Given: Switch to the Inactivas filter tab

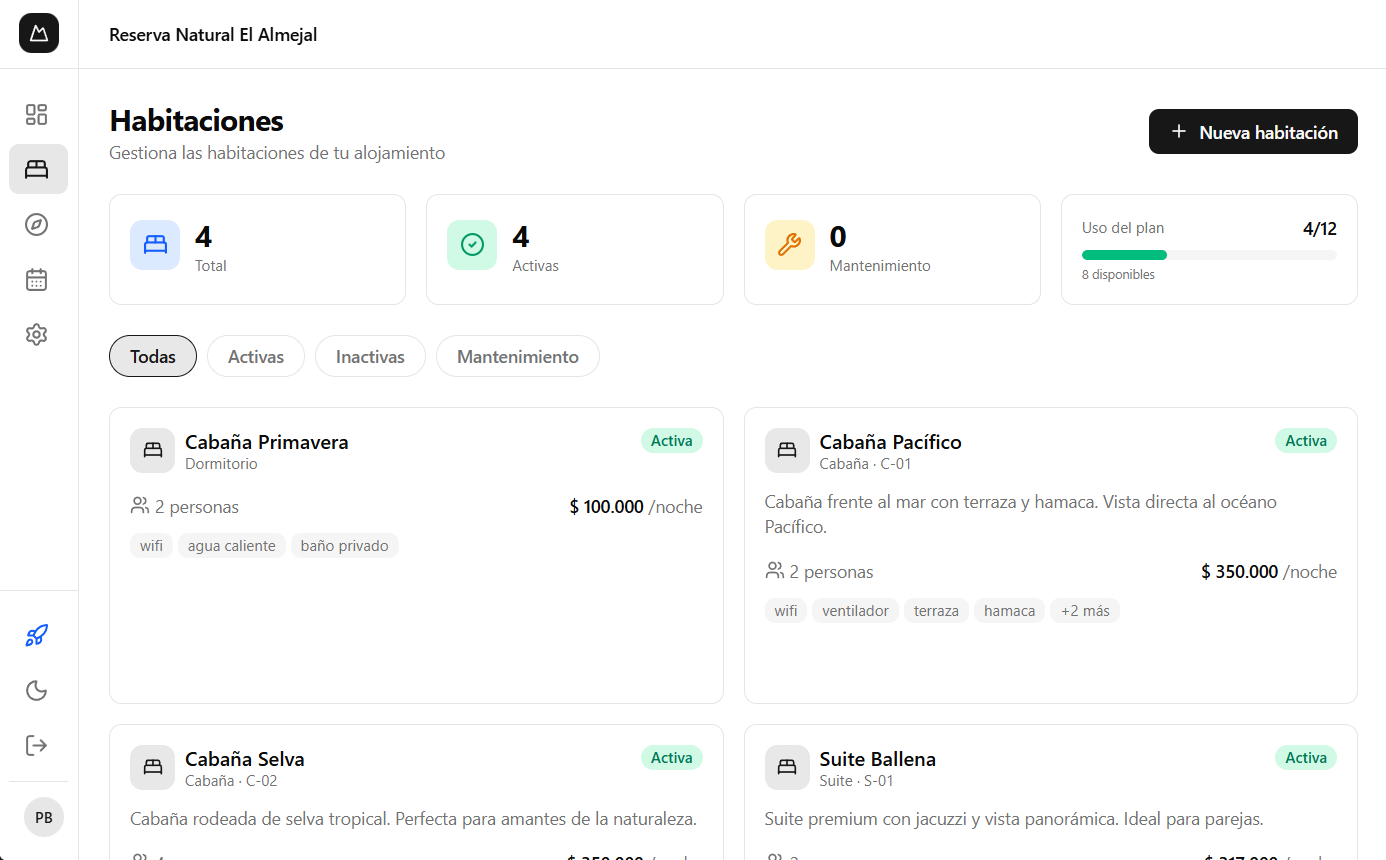Looking at the screenshot, I should click(x=370, y=357).
